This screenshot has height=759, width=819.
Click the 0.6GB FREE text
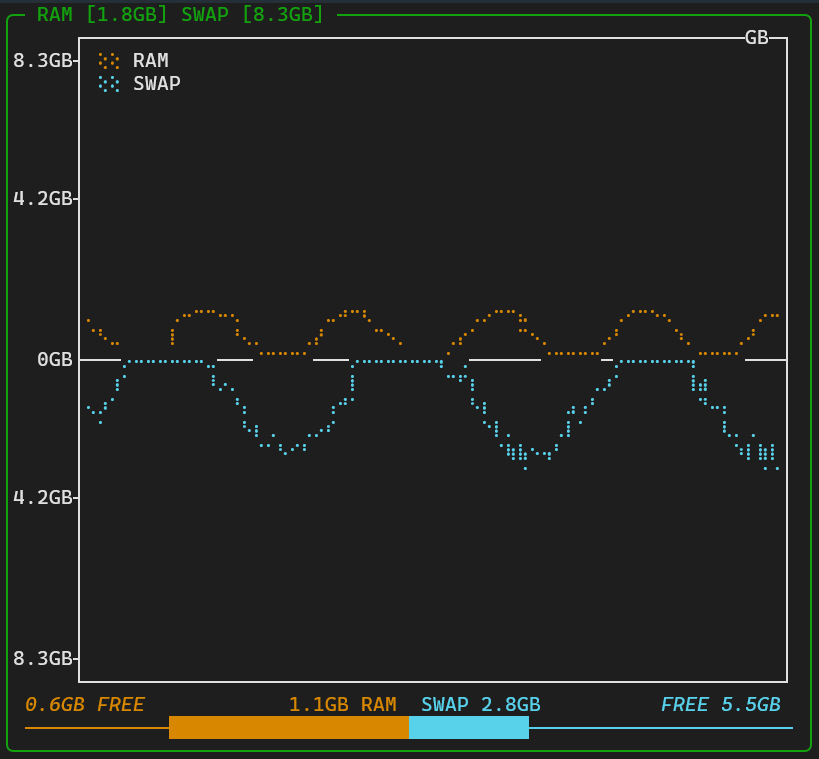[85, 705]
